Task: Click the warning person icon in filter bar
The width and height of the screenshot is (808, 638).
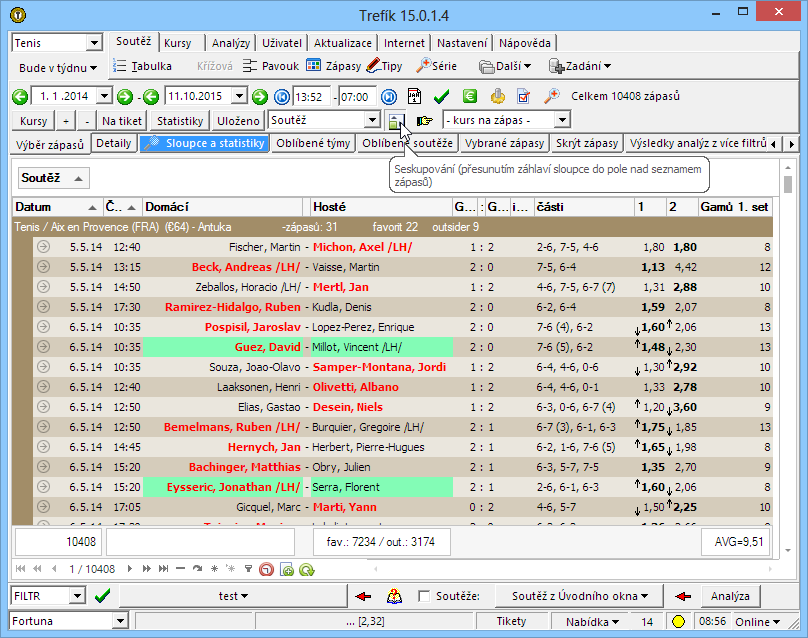Action: [393, 596]
